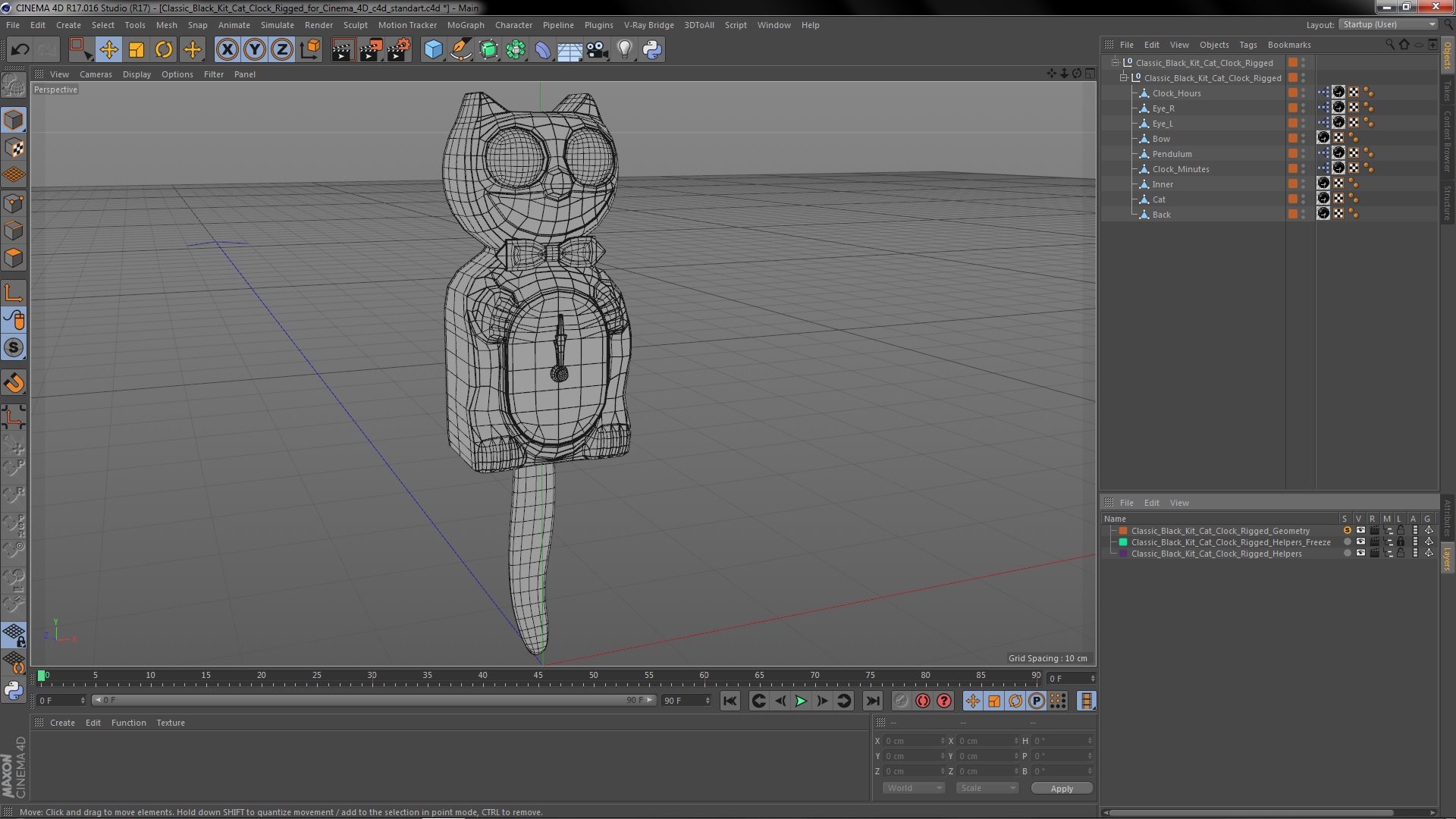Select the Move tool
1456x819 pixels.
108,50
